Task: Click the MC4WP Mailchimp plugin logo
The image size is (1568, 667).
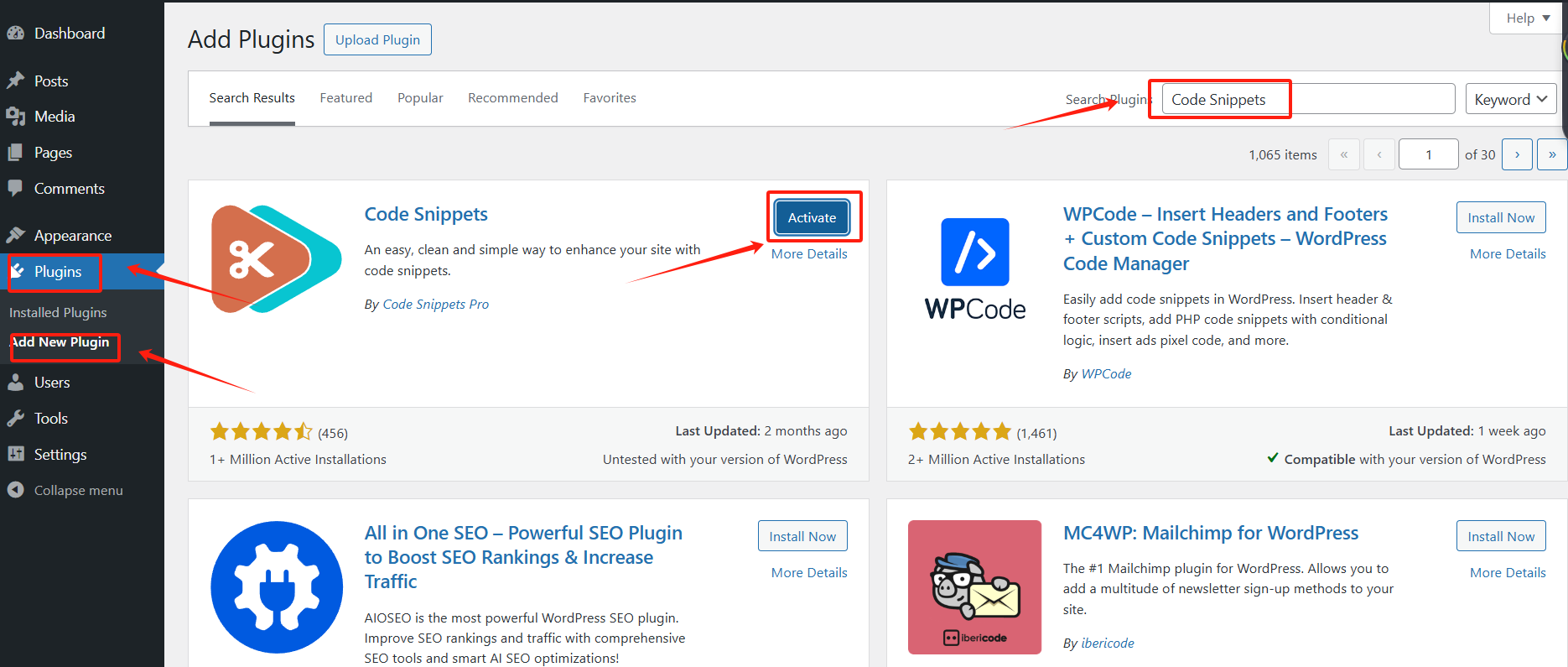Action: tap(975, 587)
